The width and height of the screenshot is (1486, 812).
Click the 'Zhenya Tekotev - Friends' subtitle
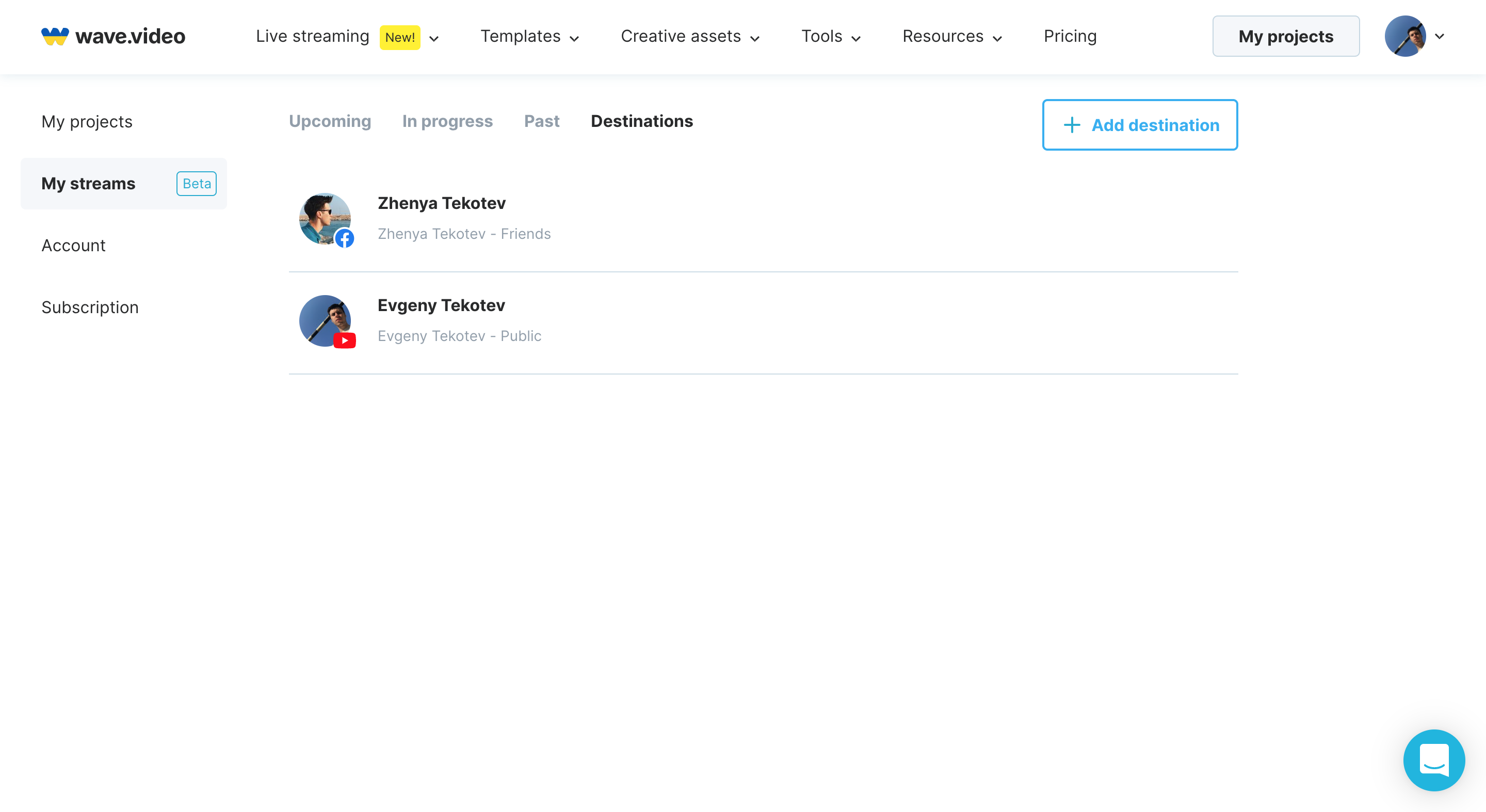click(x=464, y=234)
